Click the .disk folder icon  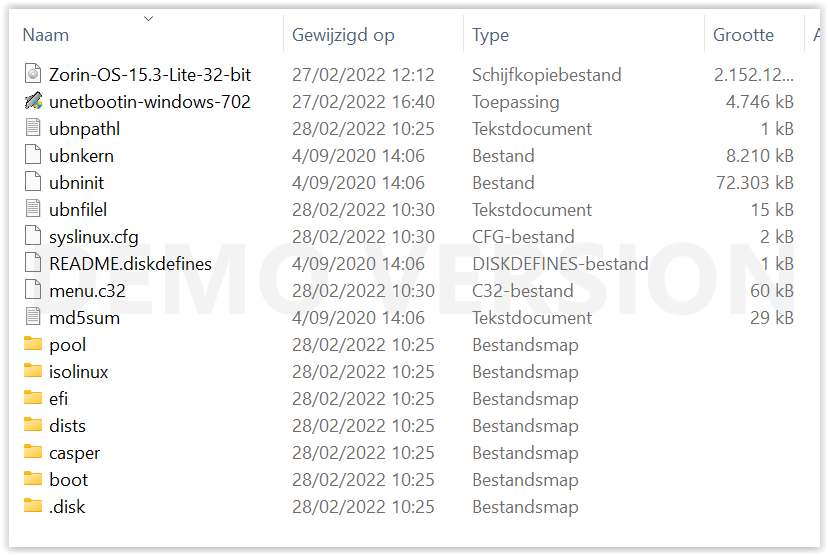[33, 507]
